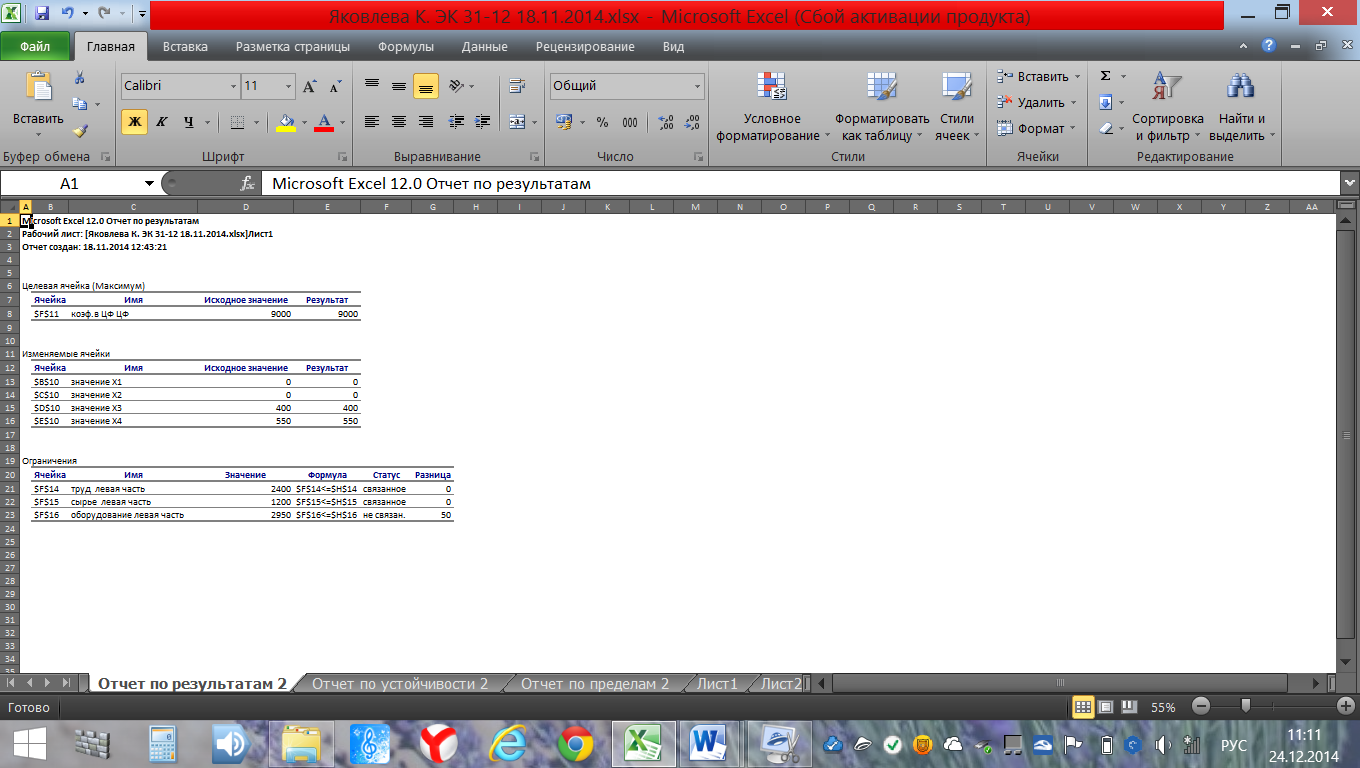This screenshot has width=1360, height=768.
Task: Decrease font size with the small A
Action: pos(334,87)
